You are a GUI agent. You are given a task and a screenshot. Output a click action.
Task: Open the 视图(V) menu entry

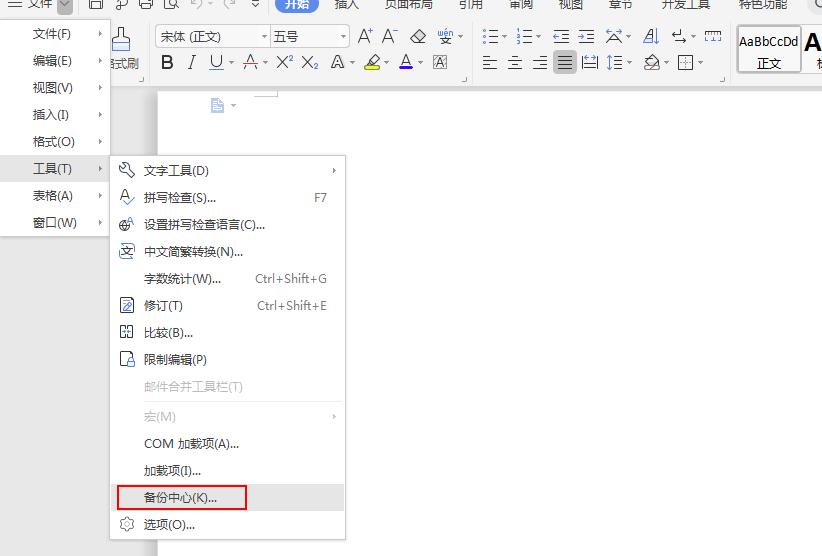click(55, 88)
